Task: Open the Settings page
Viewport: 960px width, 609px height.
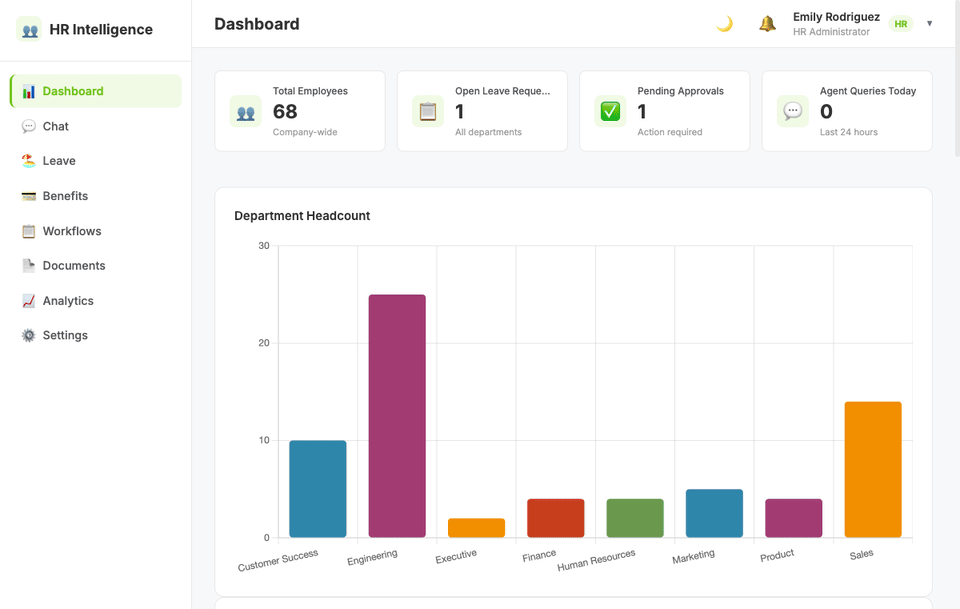Action: [x=96, y=335]
